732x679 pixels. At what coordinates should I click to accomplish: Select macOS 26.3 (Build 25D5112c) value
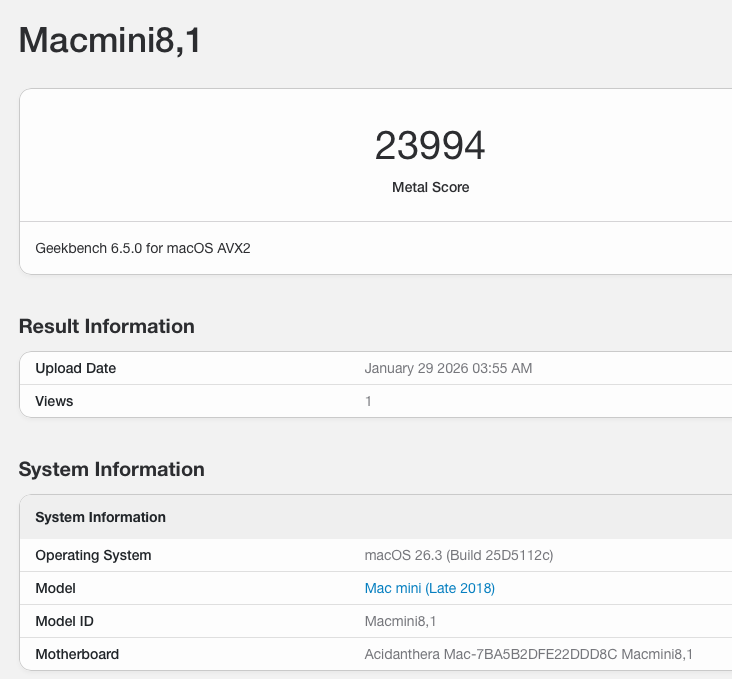[x=459, y=555]
